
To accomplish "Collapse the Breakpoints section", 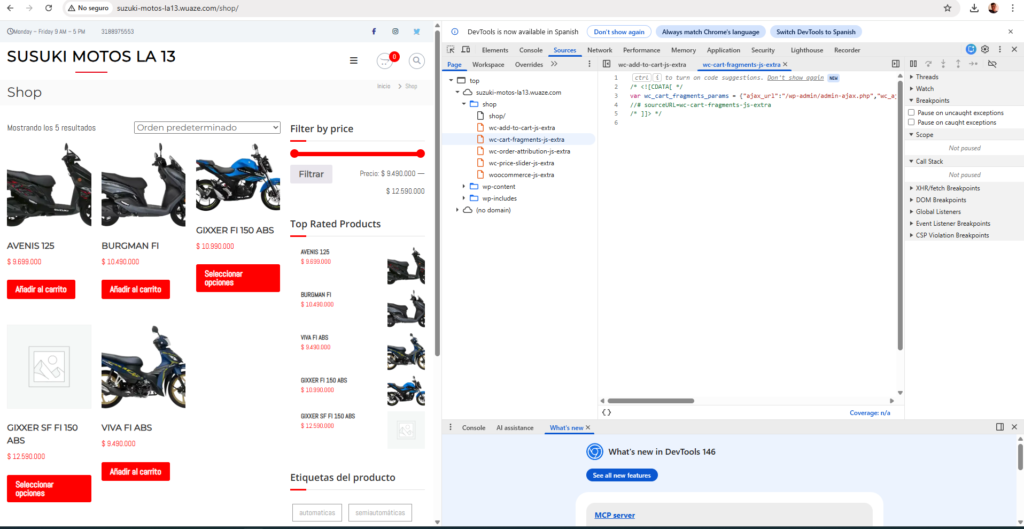I will point(933,101).
